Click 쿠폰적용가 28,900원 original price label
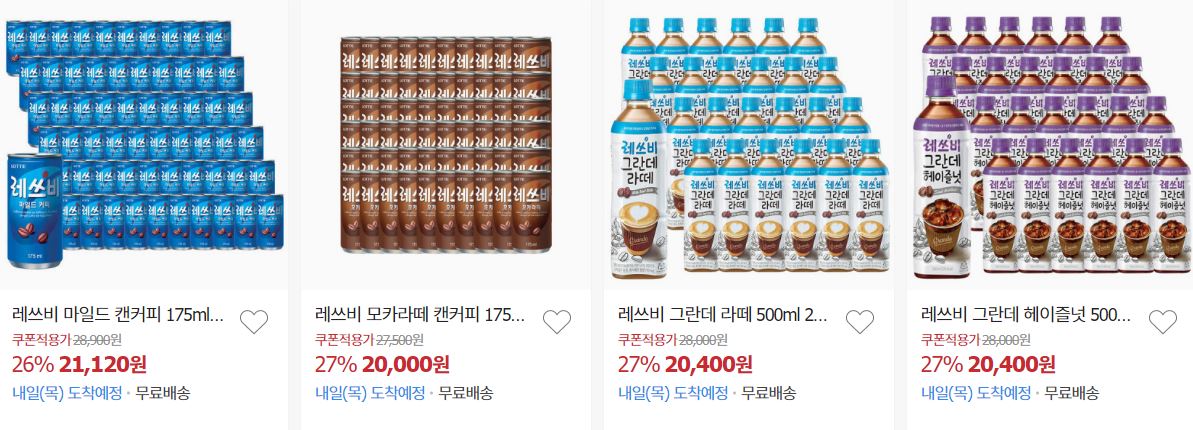Screen dimensions: 1193x430 tap(67, 339)
